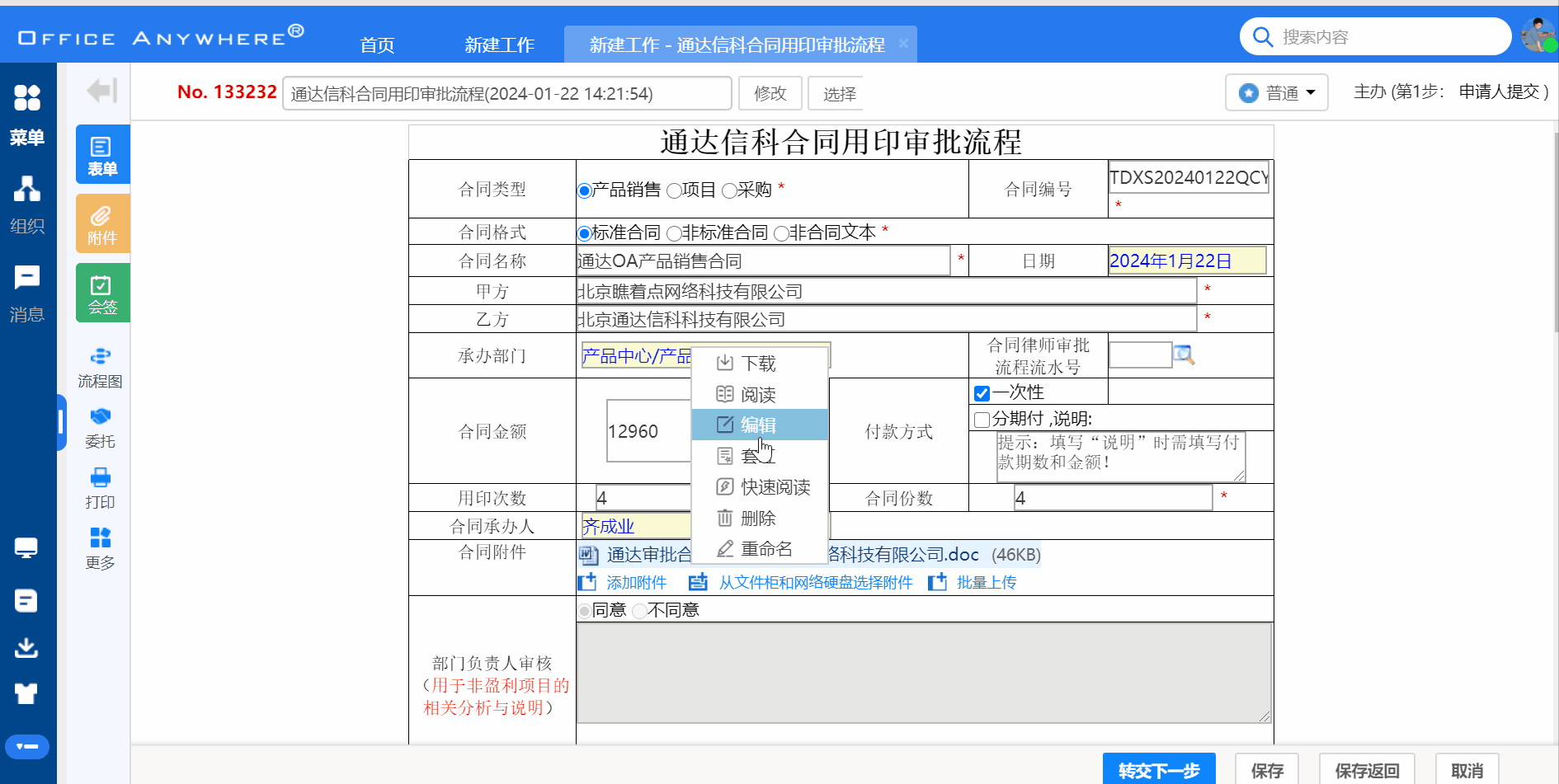Open the 消息 message icon
The height and width of the screenshot is (784, 1559).
click(x=27, y=278)
